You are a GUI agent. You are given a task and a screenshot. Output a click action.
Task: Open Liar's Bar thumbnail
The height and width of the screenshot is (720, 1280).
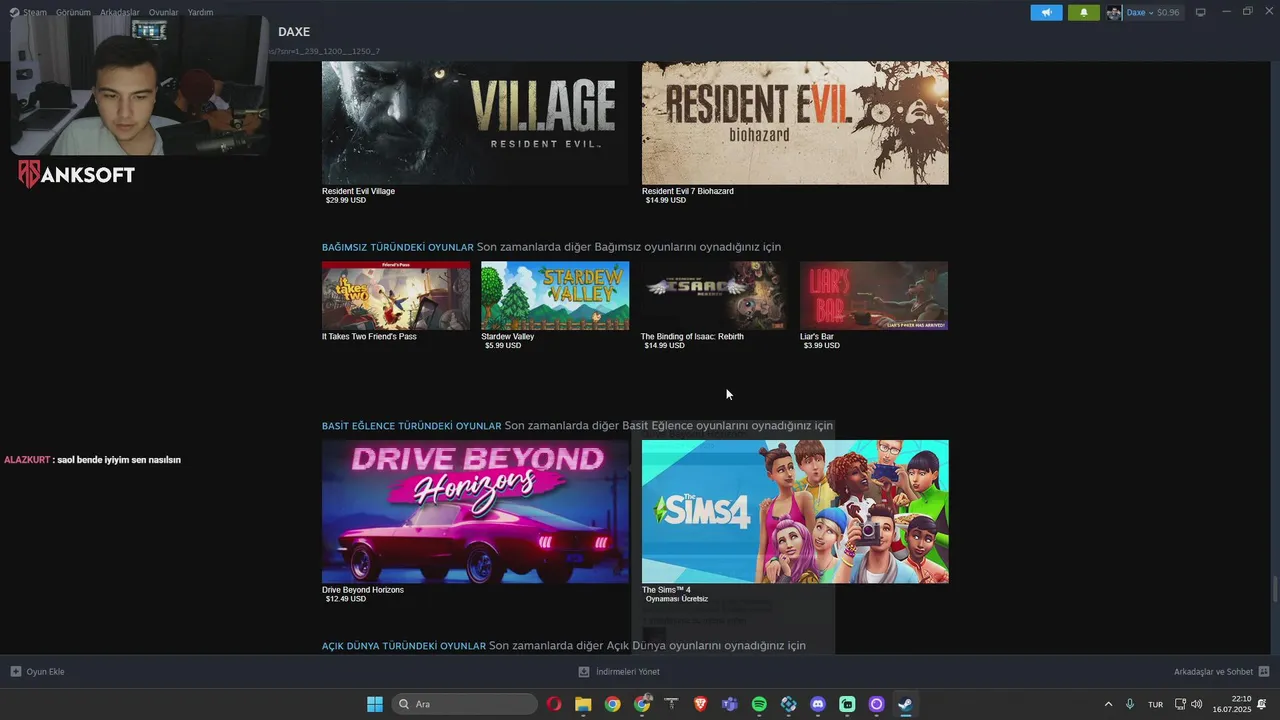pyautogui.click(x=874, y=296)
